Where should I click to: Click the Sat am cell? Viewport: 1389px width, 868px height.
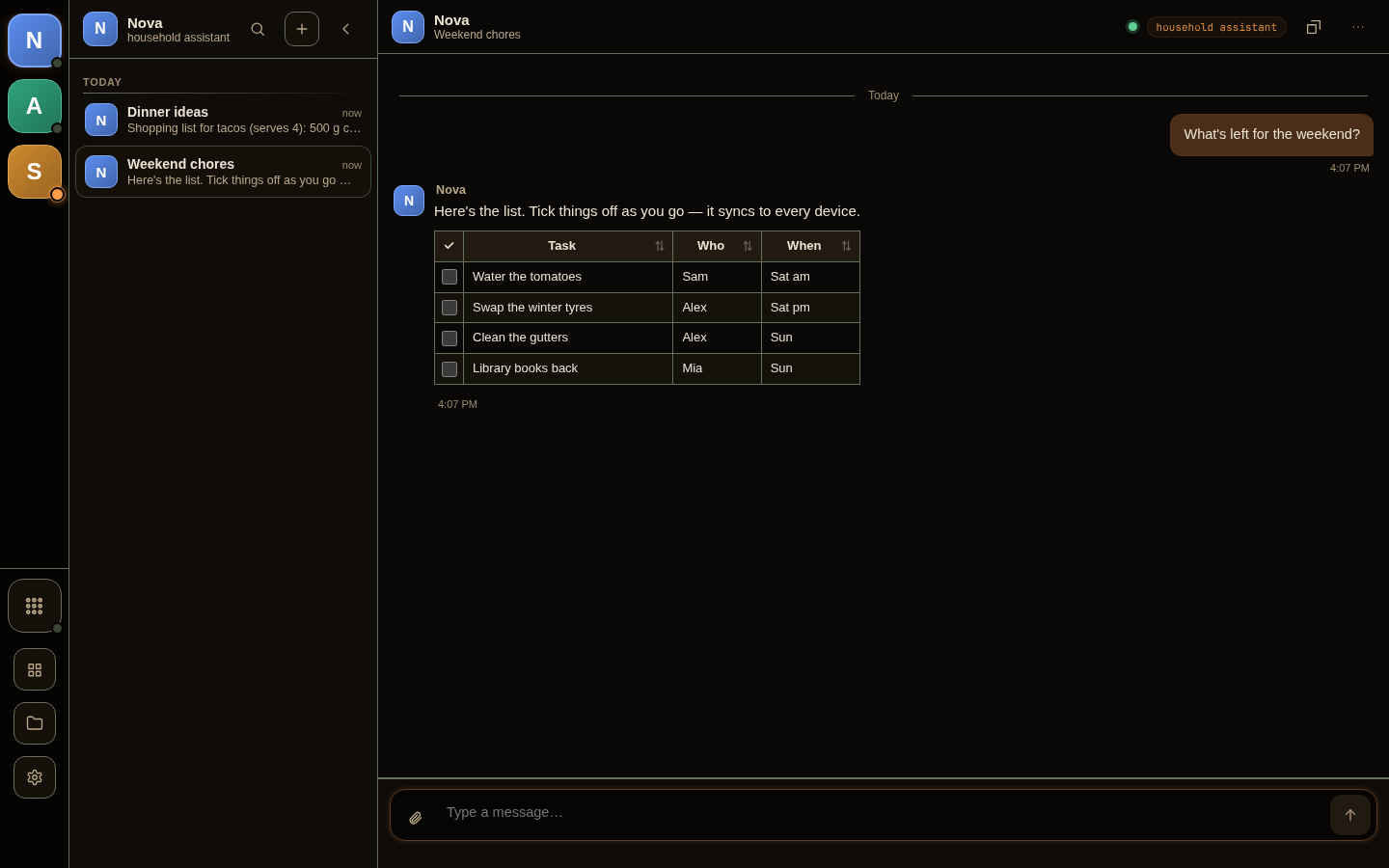pos(810,277)
